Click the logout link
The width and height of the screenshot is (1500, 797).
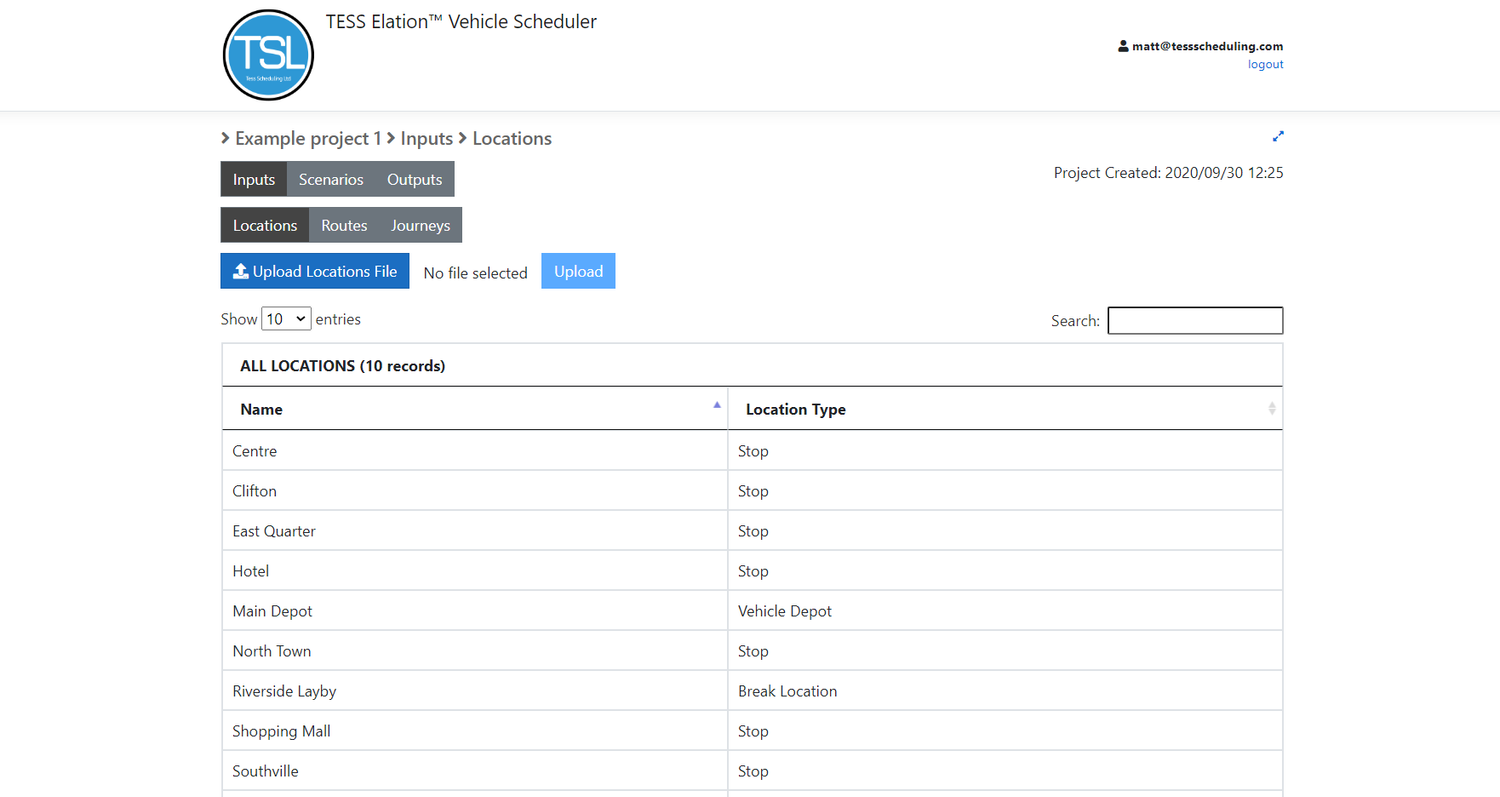[1265, 63]
